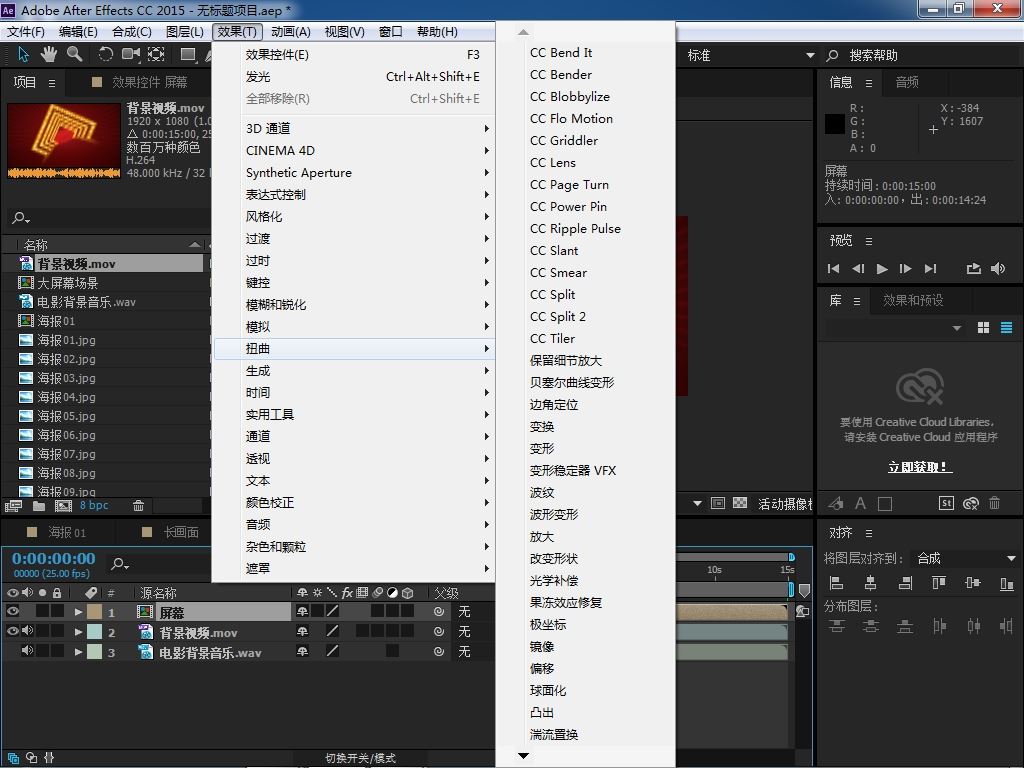Select the Zoom magnifier tool
This screenshot has height=768, width=1024.
(x=74, y=54)
